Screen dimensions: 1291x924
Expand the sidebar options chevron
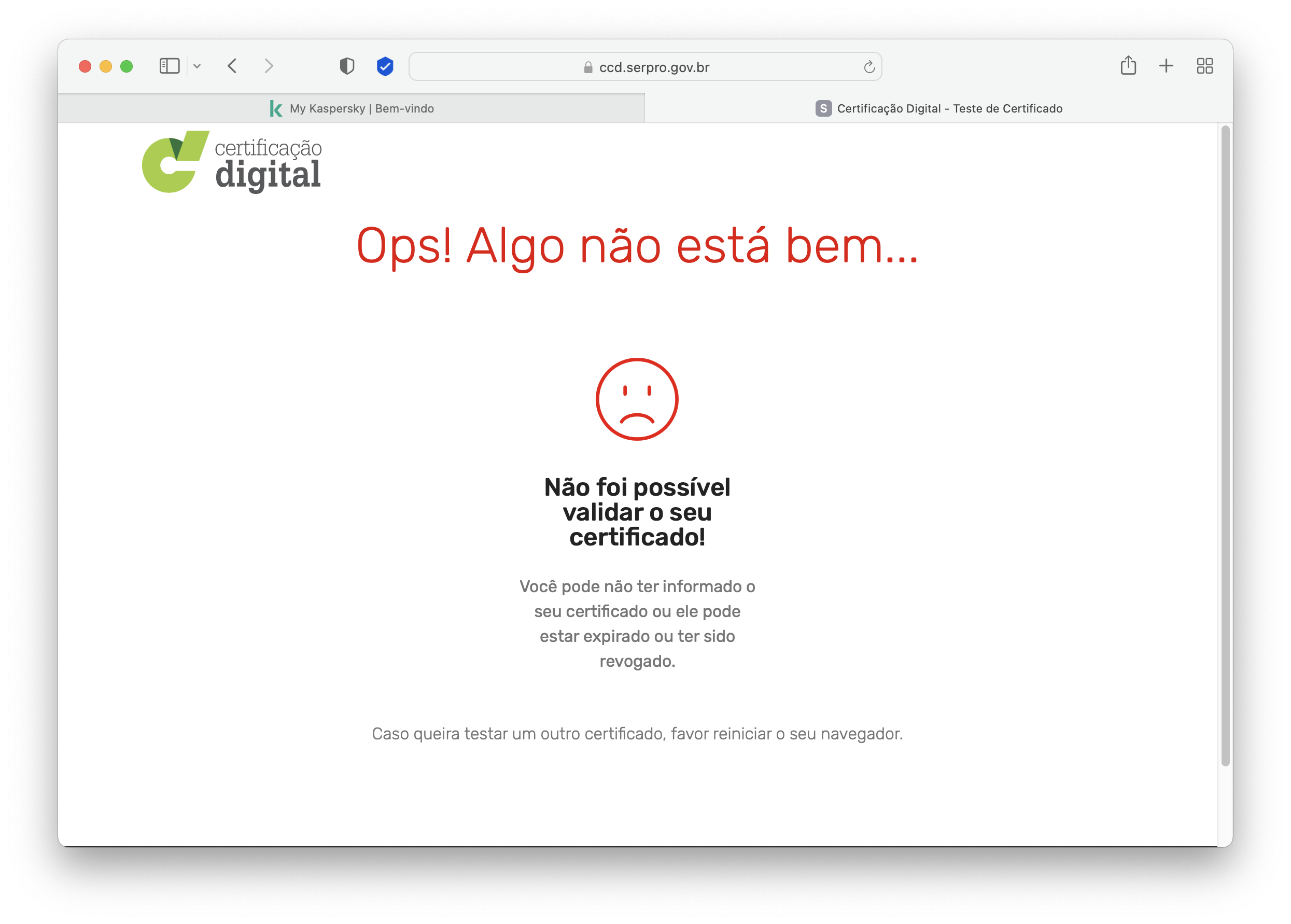tap(197, 66)
